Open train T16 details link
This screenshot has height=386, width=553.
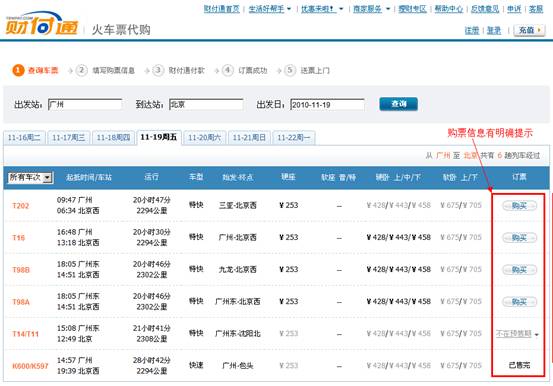(x=18, y=238)
